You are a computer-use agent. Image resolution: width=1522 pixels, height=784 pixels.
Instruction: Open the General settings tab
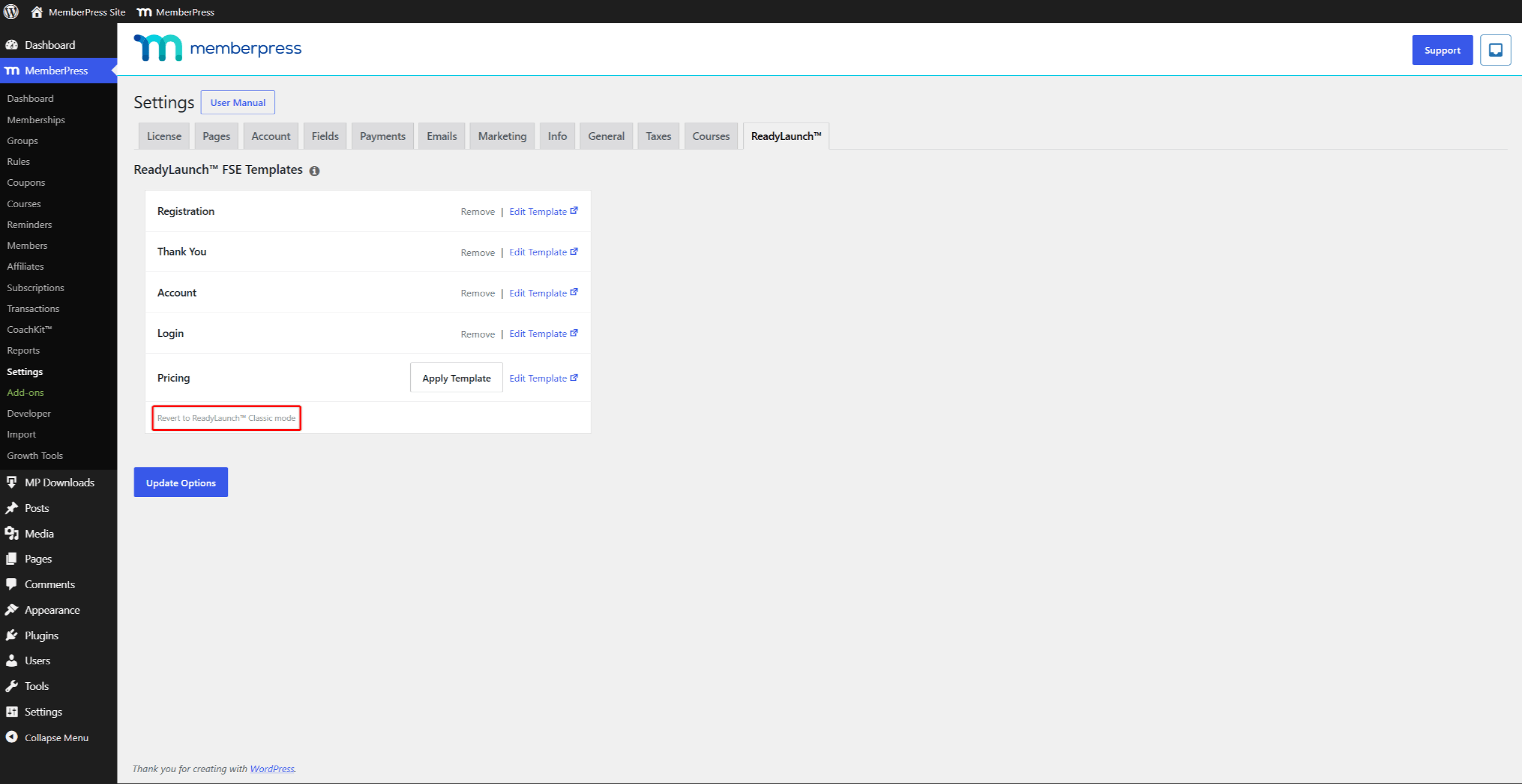pos(606,136)
